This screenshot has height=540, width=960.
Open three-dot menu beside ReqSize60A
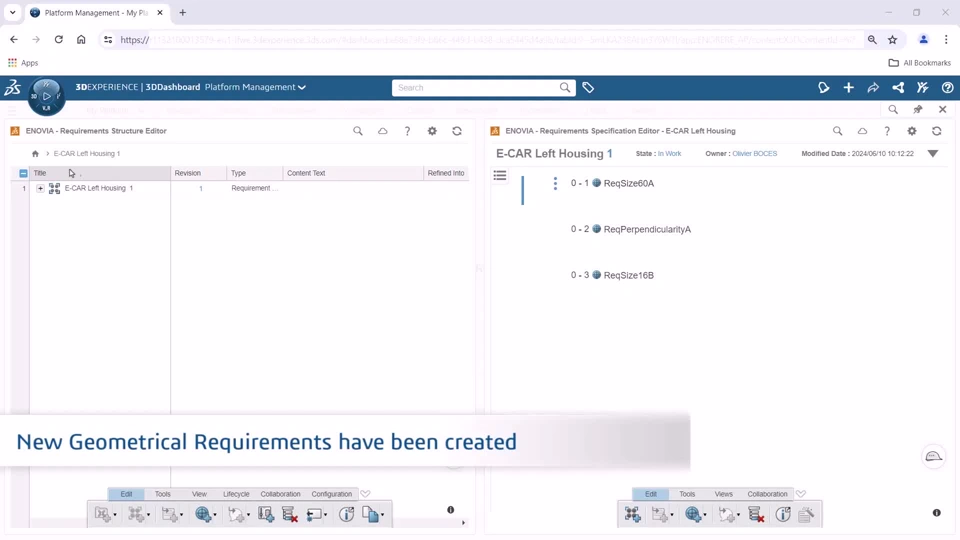coord(555,183)
